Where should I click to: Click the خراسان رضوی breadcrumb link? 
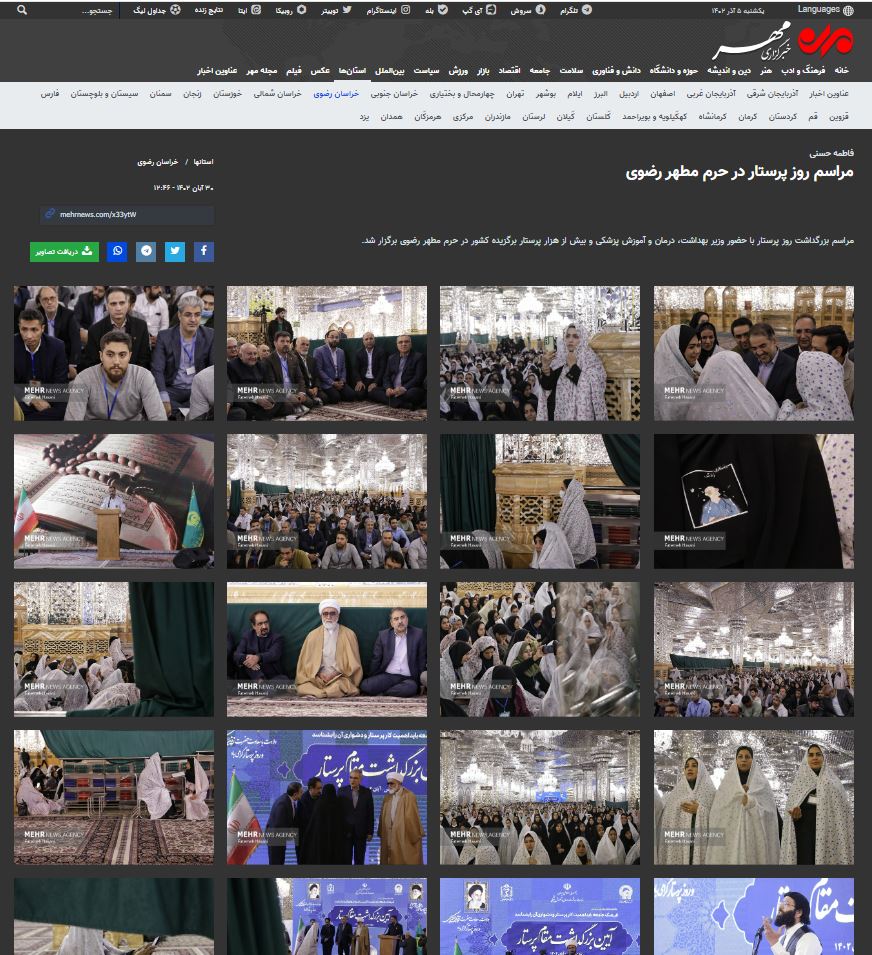[x=158, y=162]
